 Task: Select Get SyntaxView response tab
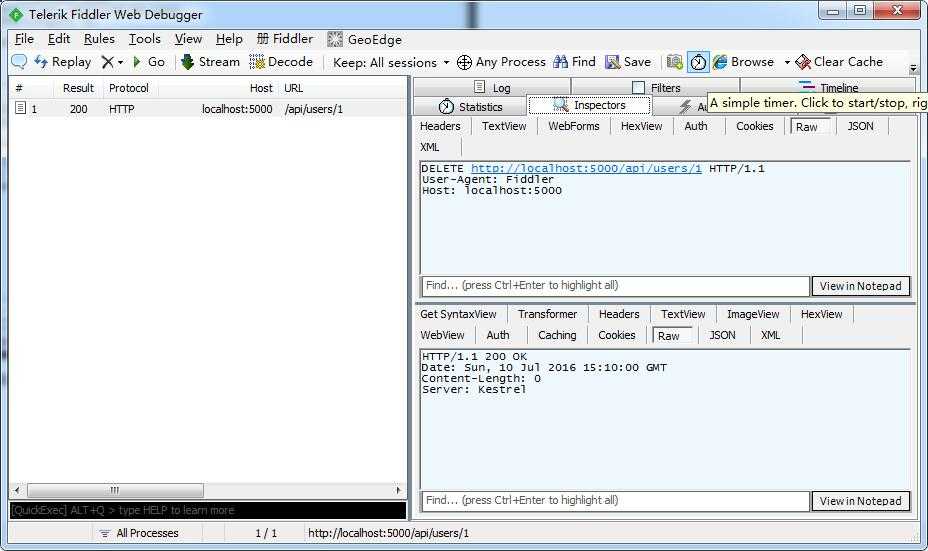pos(459,314)
